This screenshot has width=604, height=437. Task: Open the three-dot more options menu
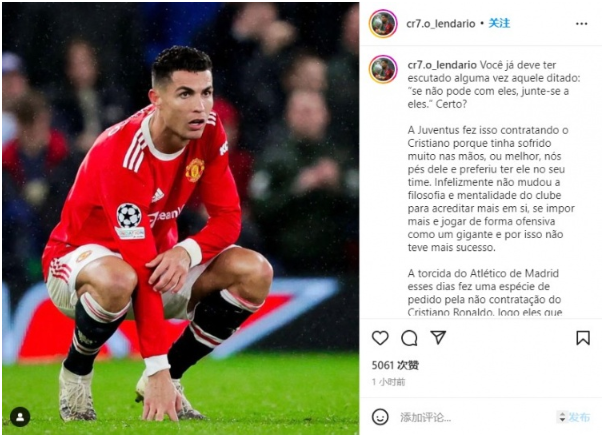(x=581, y=24)
